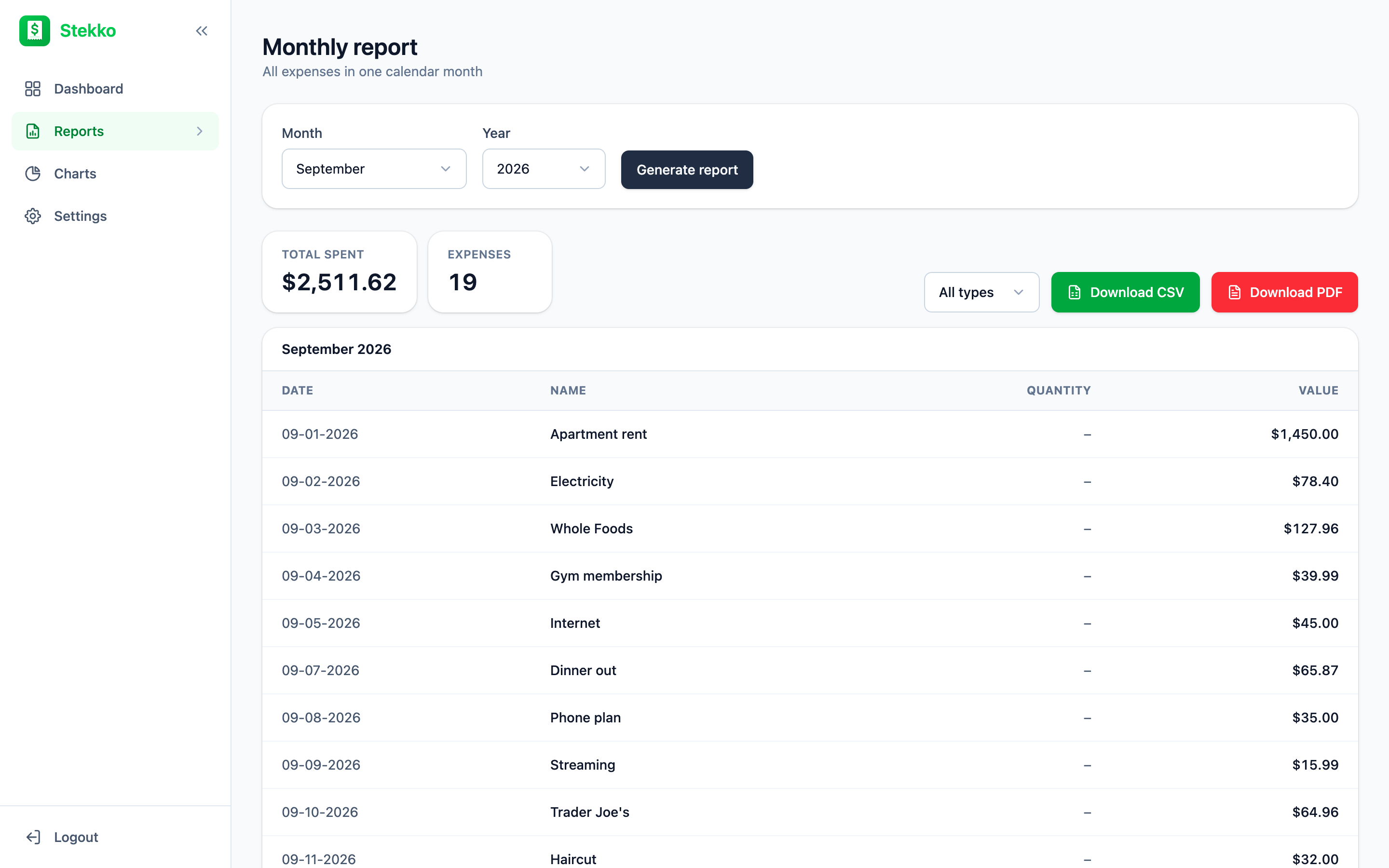Click the Settings gear icon
The width and height of the screenshot is (1389, 868).
[33, 216]
